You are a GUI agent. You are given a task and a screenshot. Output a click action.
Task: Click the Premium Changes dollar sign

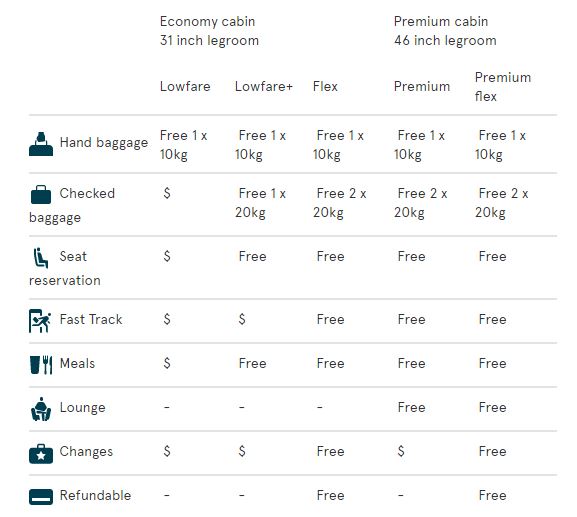point(401,451)
